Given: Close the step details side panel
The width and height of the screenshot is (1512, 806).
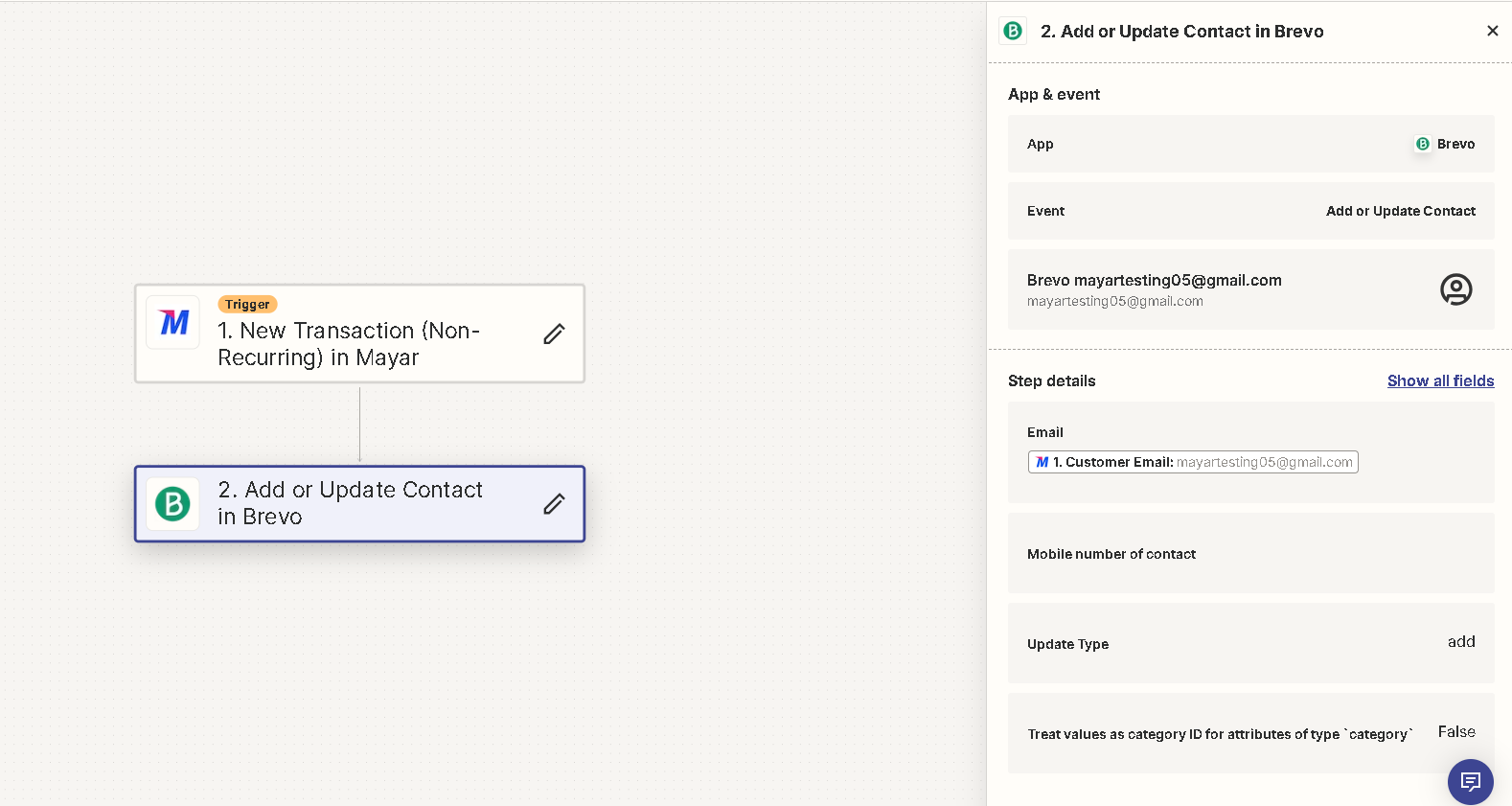Looking at the screenshot, I should [1492, 31].
